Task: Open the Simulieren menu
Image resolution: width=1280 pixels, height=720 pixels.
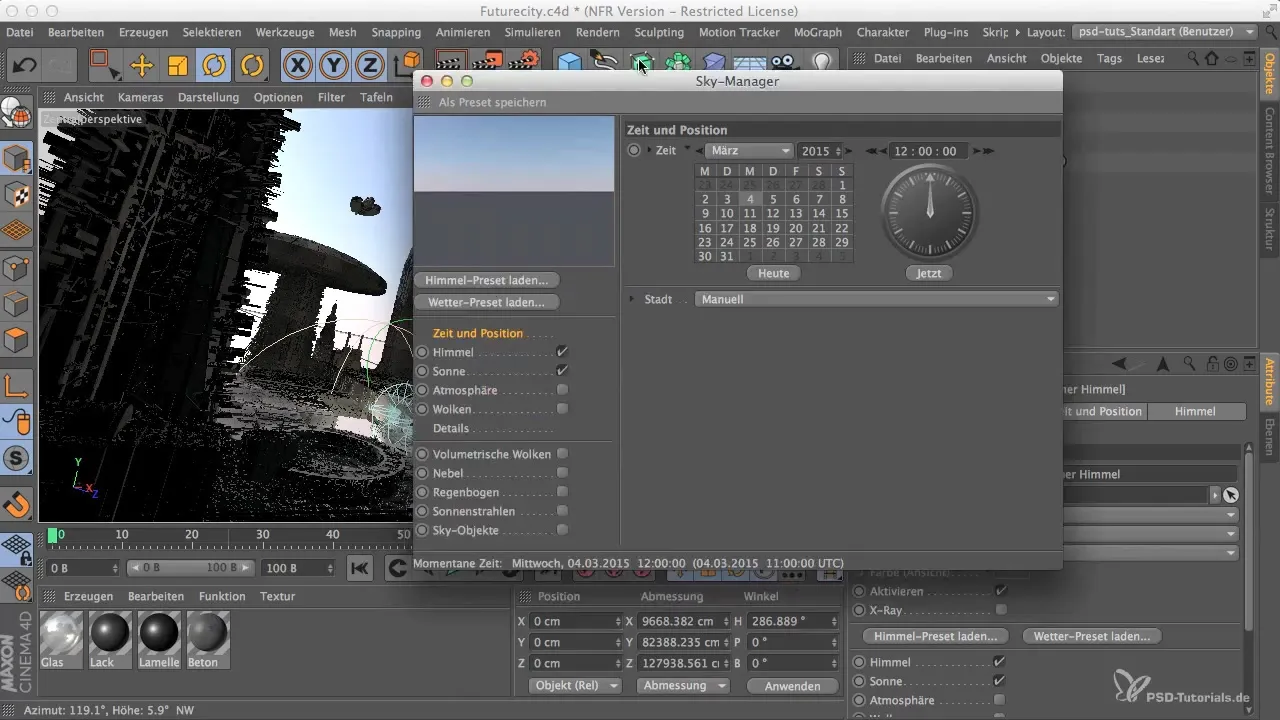Action: coord(532,32)
